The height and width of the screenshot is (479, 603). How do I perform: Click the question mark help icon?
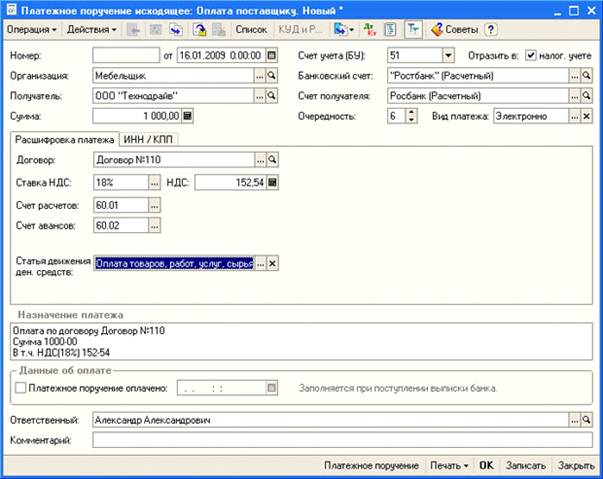491,30
